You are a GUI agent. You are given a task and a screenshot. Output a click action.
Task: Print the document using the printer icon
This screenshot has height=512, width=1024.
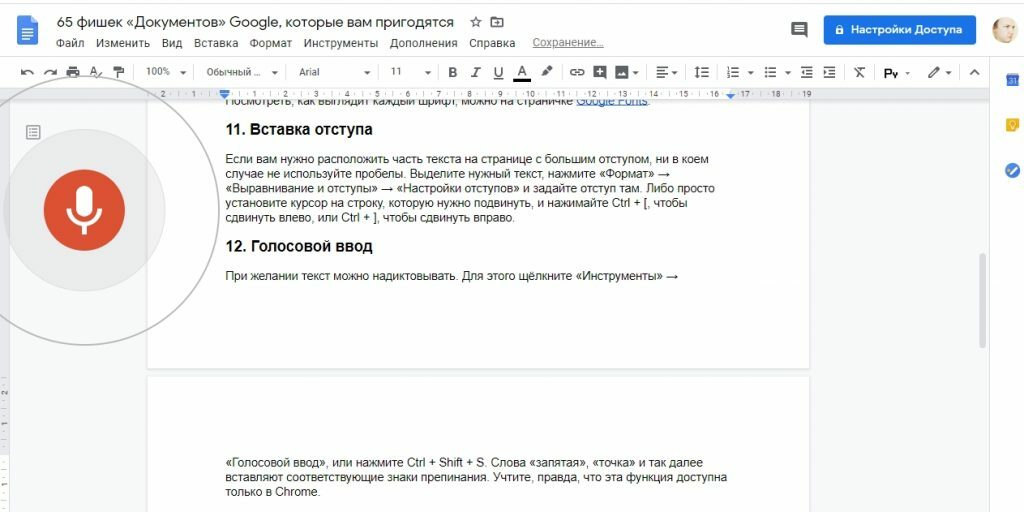(73, 72)
